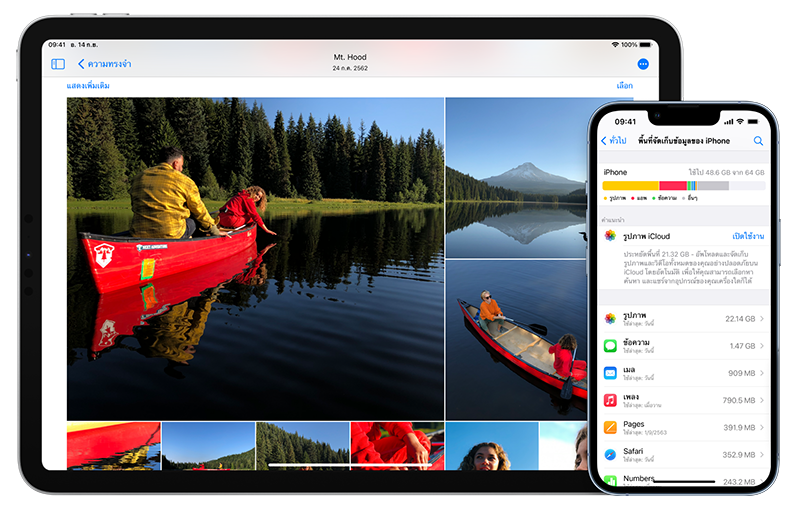Open the Mt. Hood mountain reflection photo

516,177
